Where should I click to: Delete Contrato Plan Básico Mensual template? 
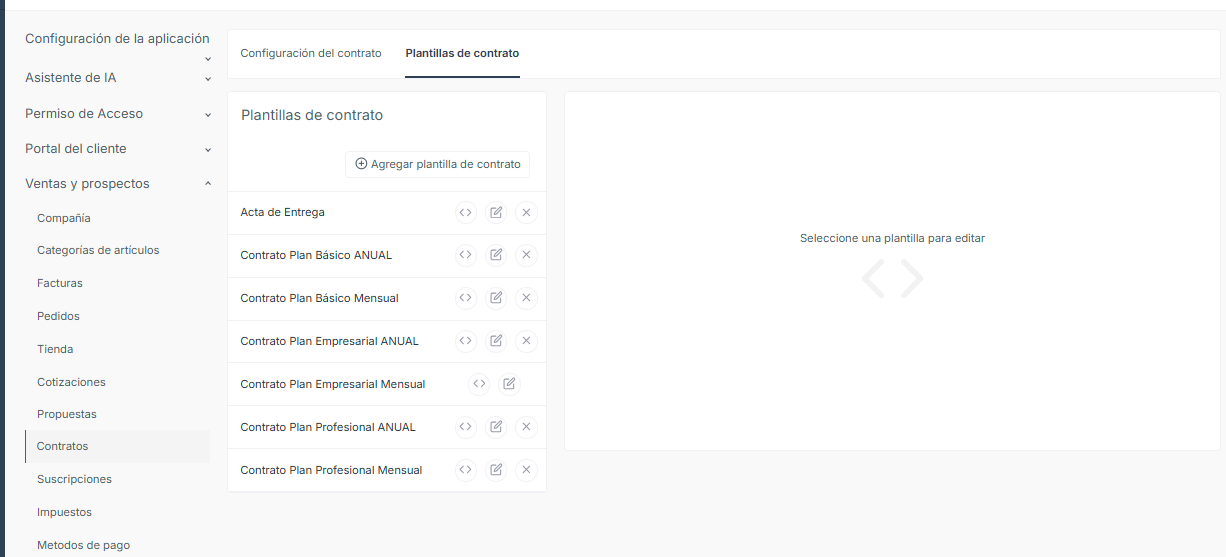(526, 298)
